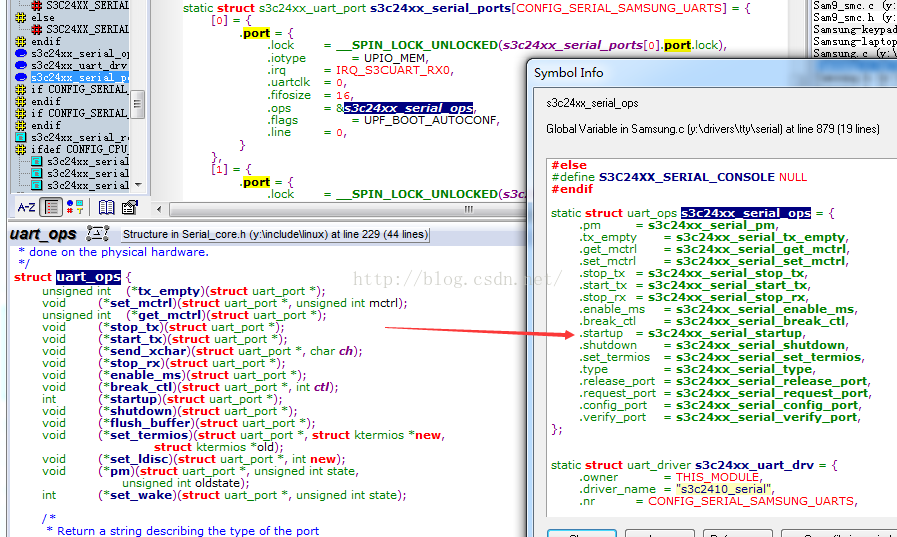
Task: Click the first button at Symbol Info bottom
Action: pyautogui.click(x=581, y=535)
